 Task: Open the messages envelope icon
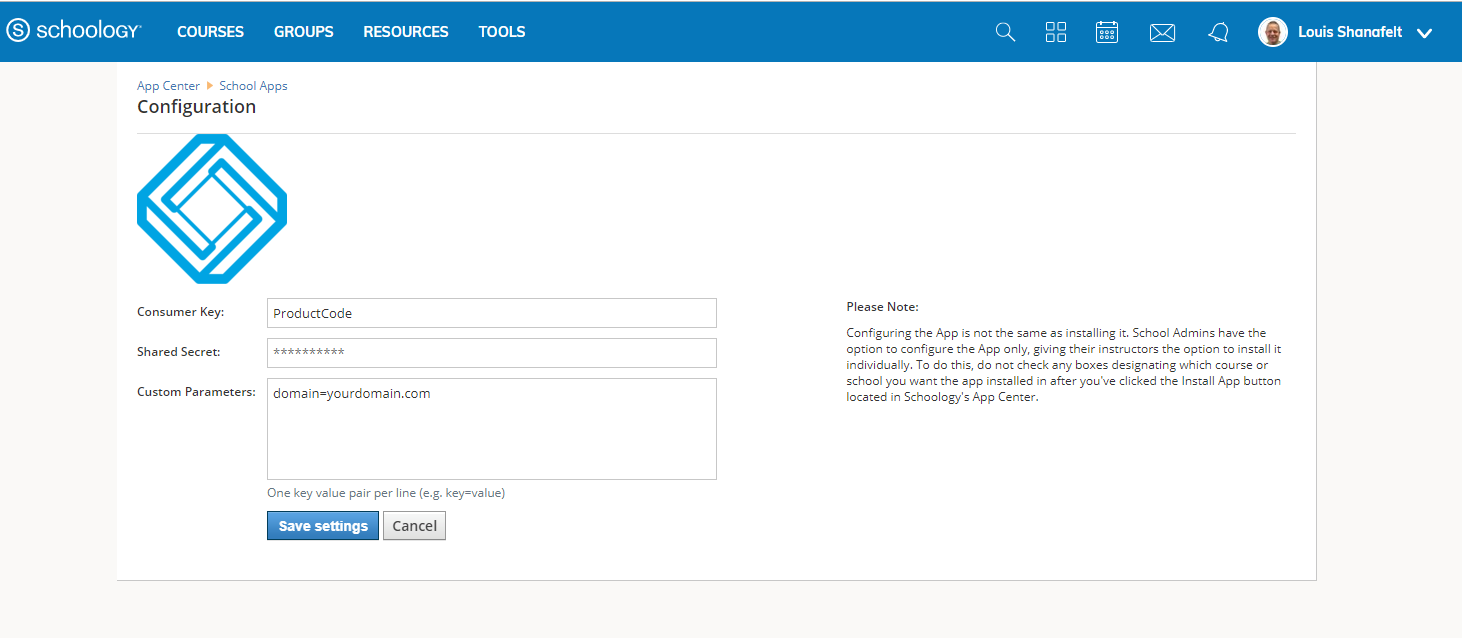pos(1162,33)
